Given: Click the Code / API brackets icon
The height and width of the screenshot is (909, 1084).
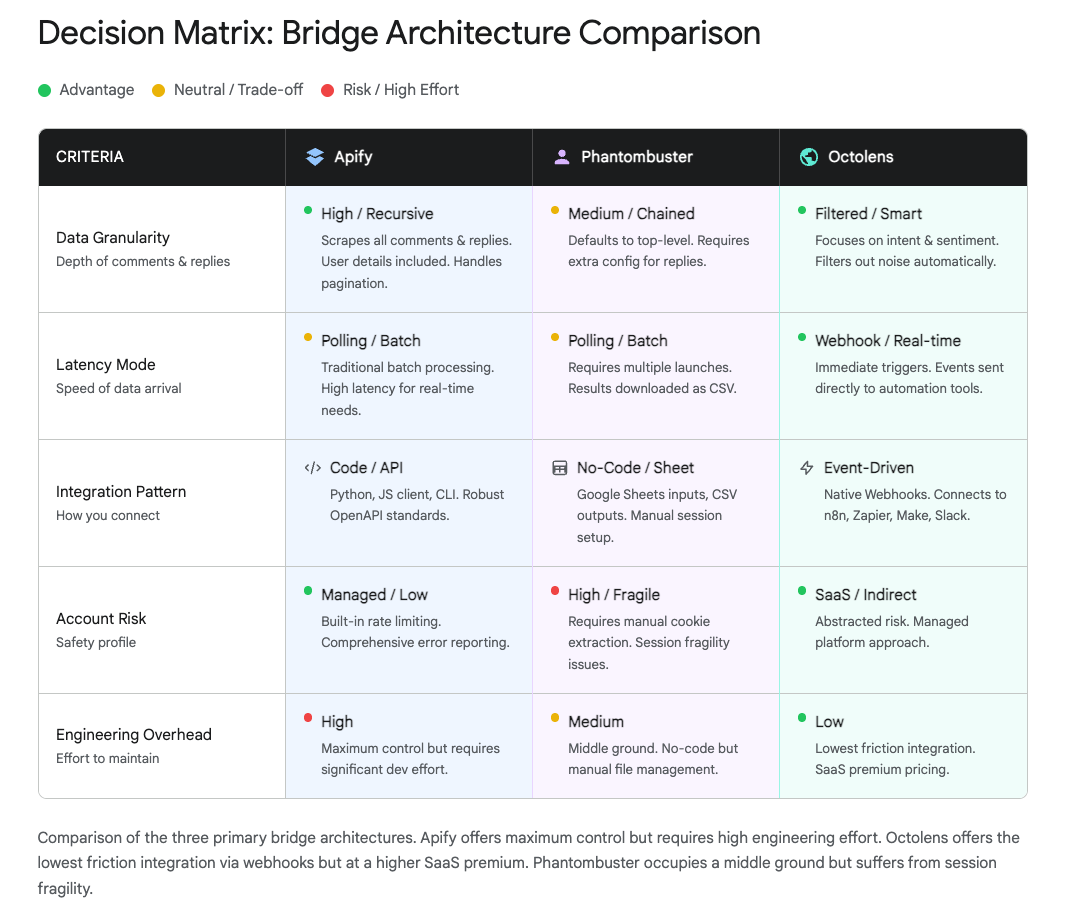Looking at the screenshot, I should (313, 467).
